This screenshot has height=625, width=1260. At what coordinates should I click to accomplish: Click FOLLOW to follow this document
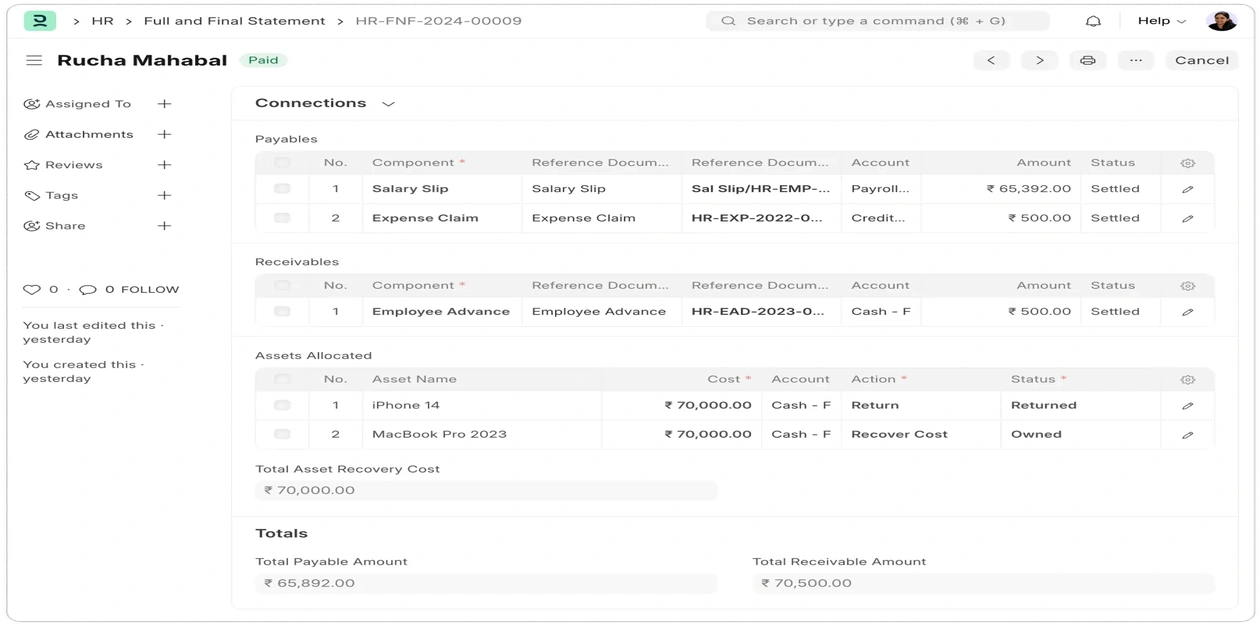coord(150,290)
